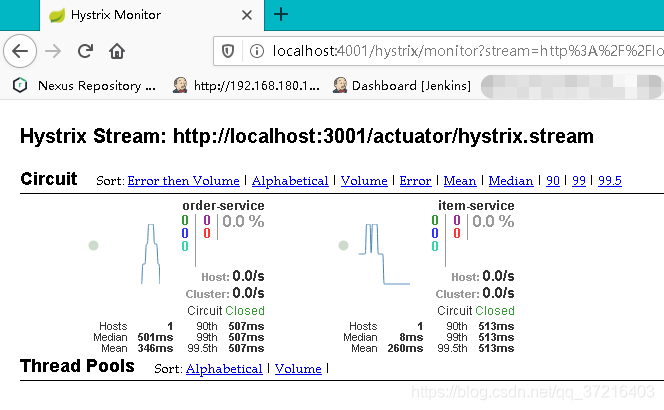Click item-service 90th 513ms value
664x410 pixels.
[x=496, y=327]
